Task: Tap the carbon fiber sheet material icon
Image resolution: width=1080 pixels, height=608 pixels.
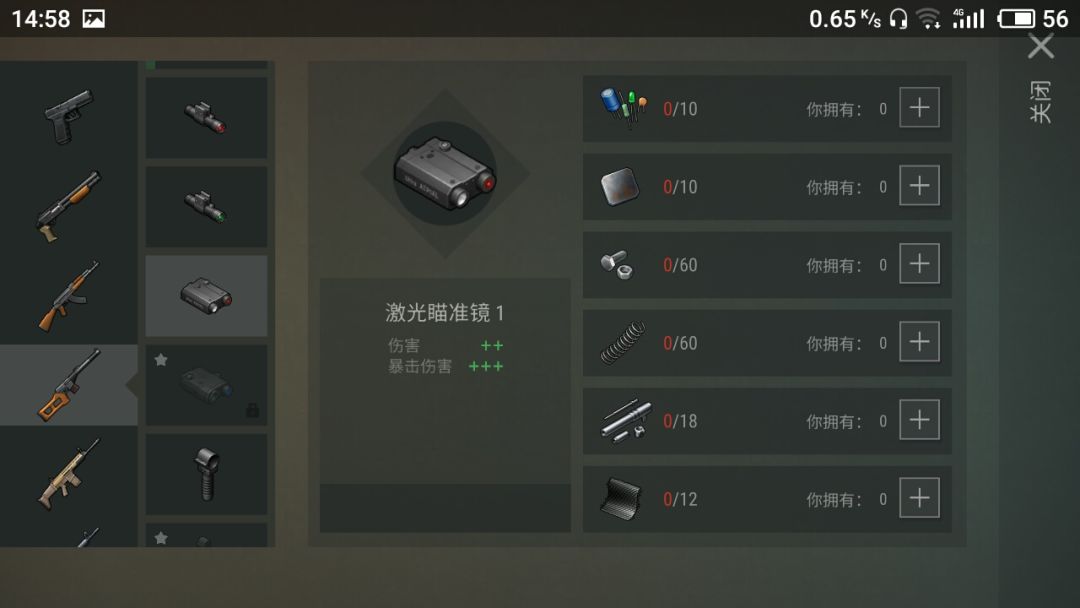Action: (621, 499)
